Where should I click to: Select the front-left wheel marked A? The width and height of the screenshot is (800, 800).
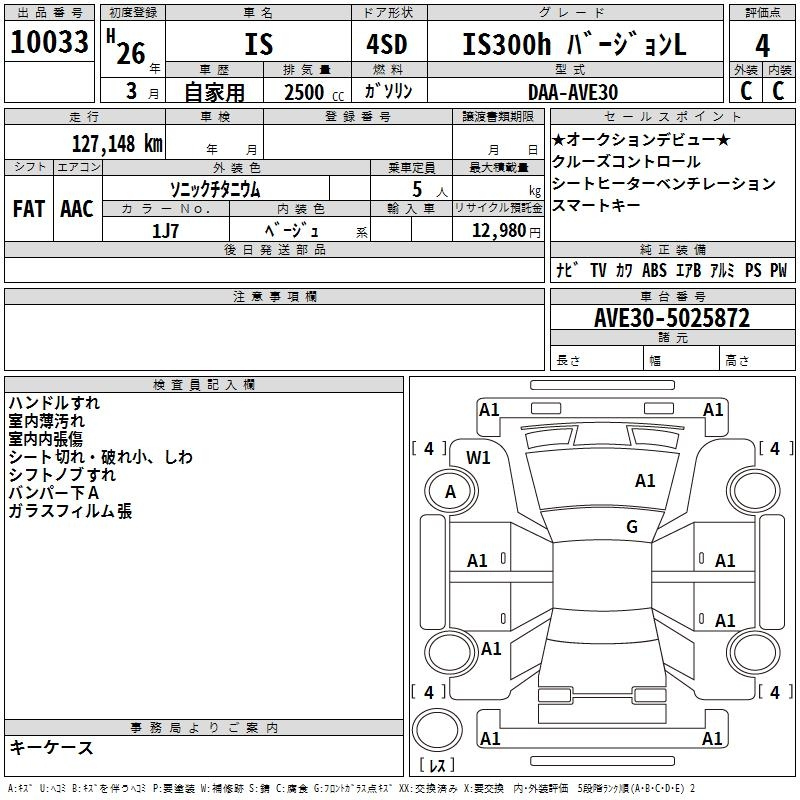[450, 491]
